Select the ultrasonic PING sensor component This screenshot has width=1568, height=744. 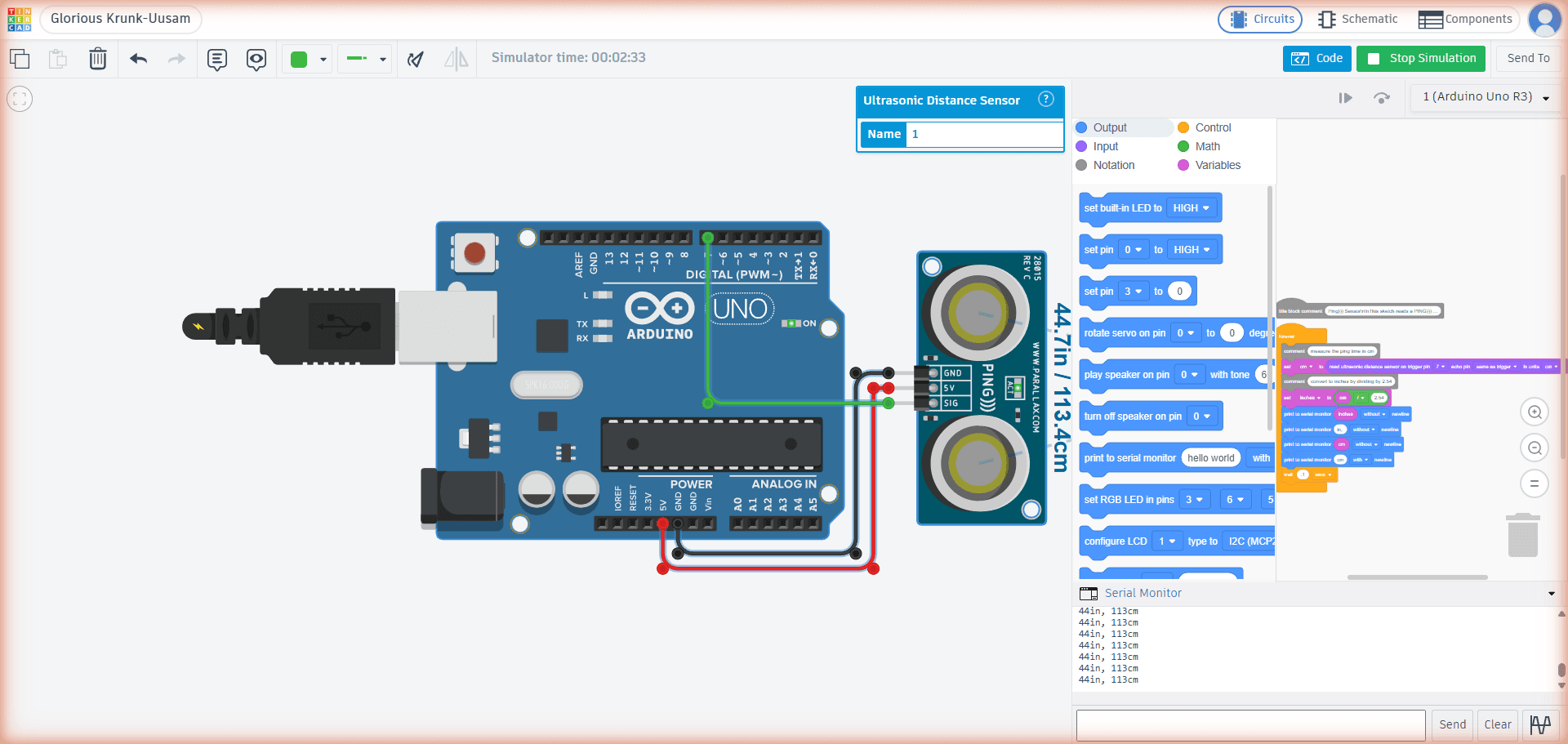point(981,388)
